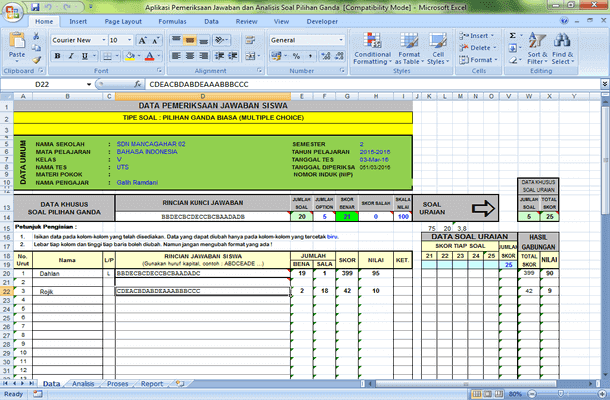The width and height of the screenshot is (610, 400).
Task: Increase font size with Grow Font
Action: 142,40
